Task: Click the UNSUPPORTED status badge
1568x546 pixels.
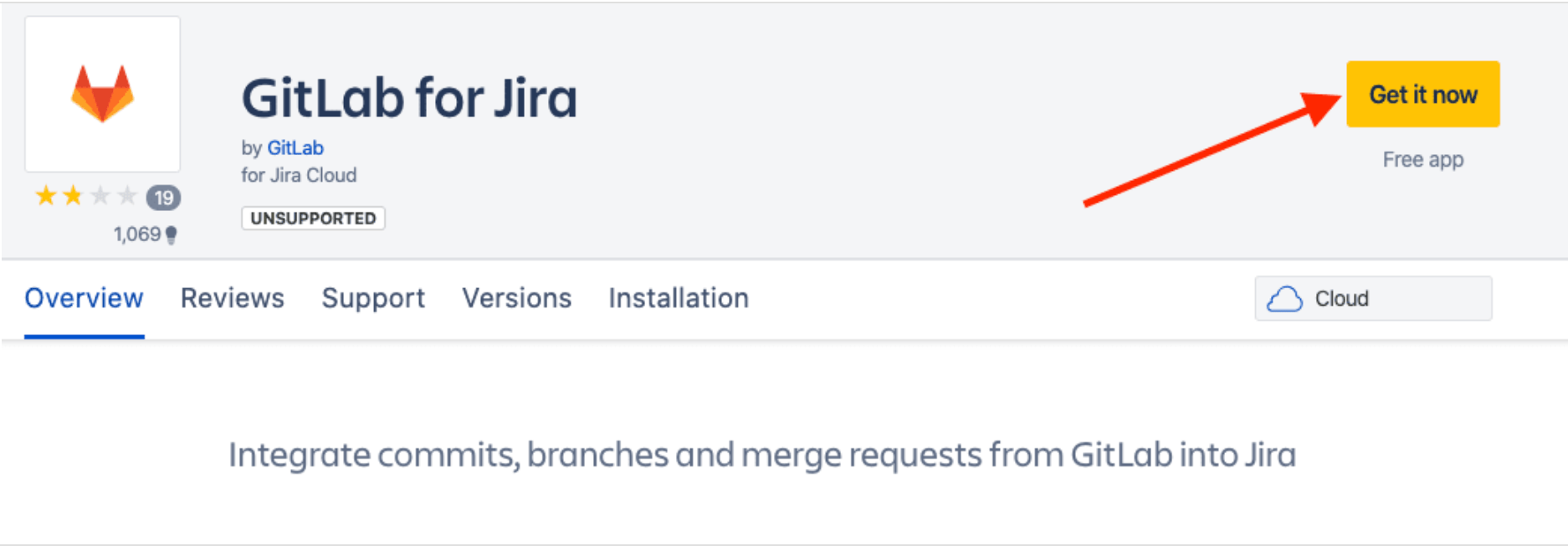Action: click(x=313, y=218)
